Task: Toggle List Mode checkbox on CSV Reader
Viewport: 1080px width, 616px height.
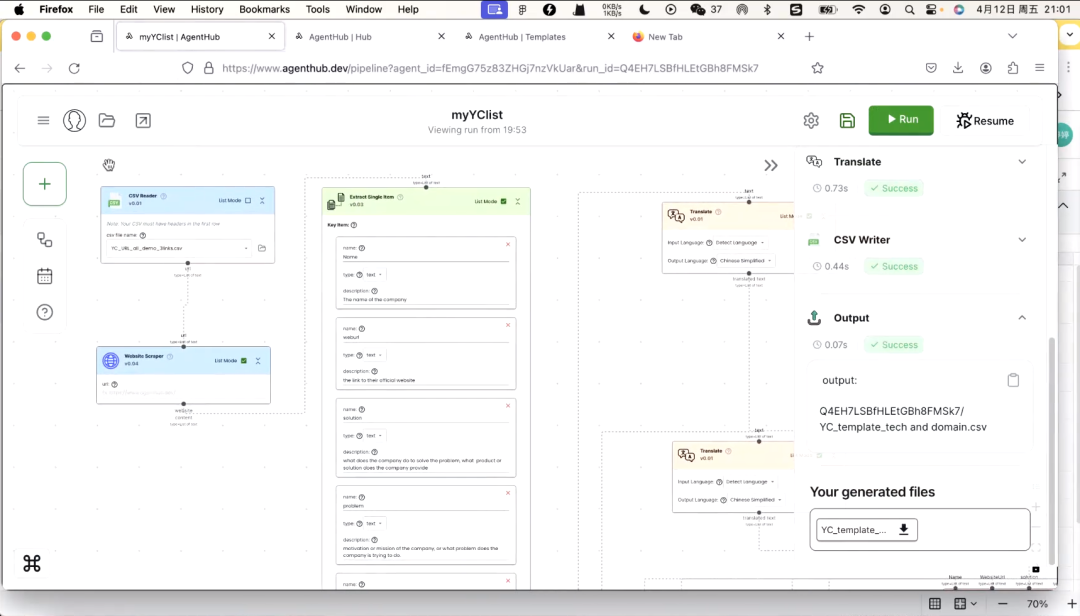Action: coord(248,201)
